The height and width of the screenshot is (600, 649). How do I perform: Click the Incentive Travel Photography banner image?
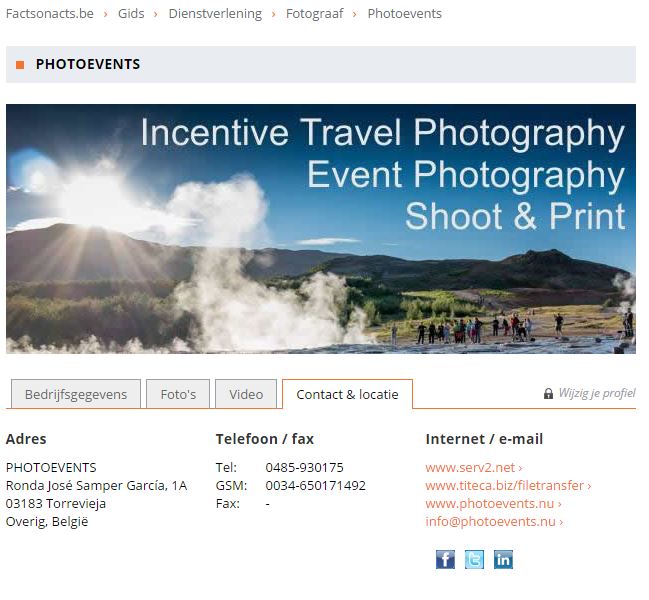(320, 229)
